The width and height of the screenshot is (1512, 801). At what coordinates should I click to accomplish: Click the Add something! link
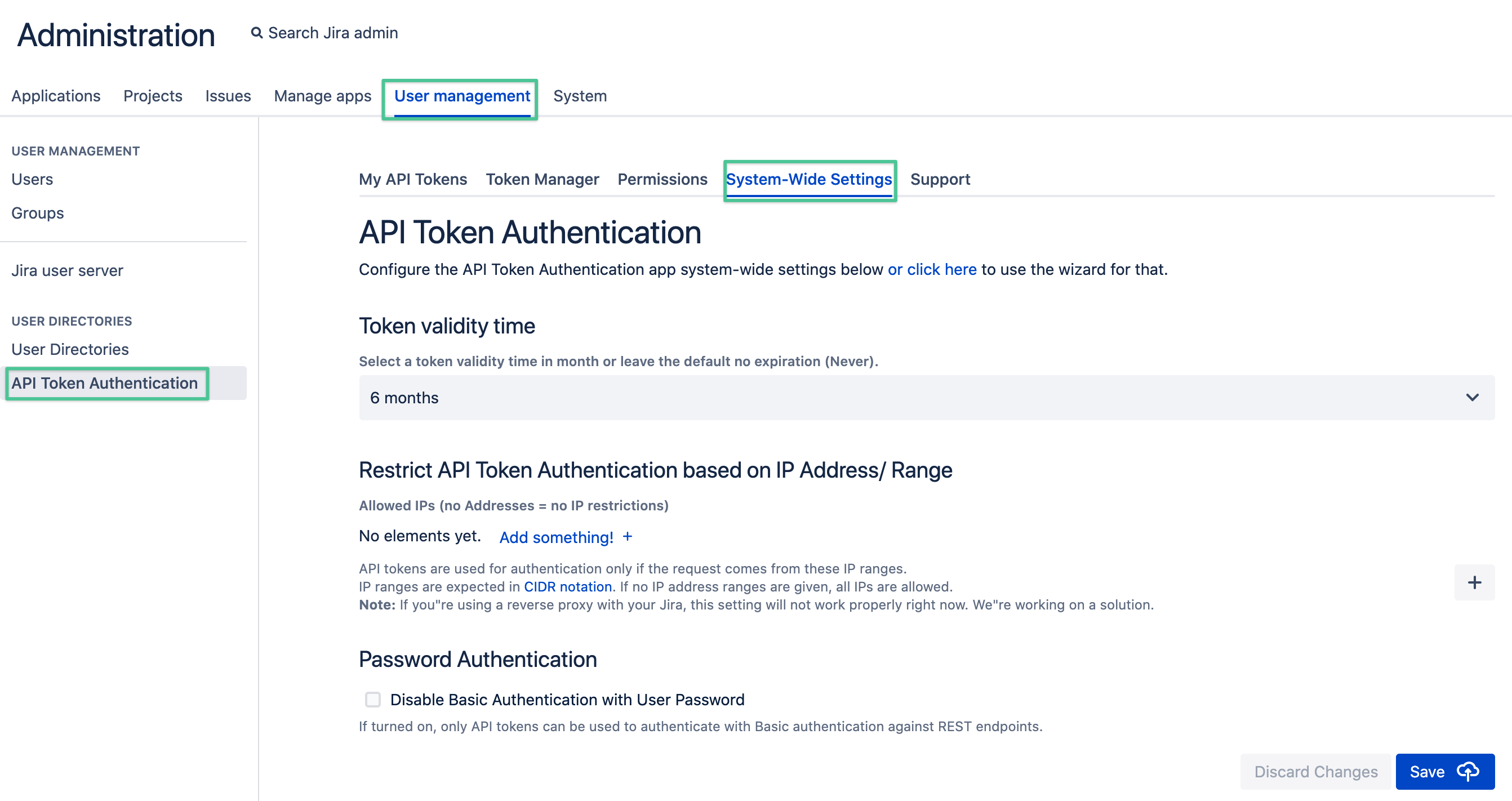click(x=556, y=537)
